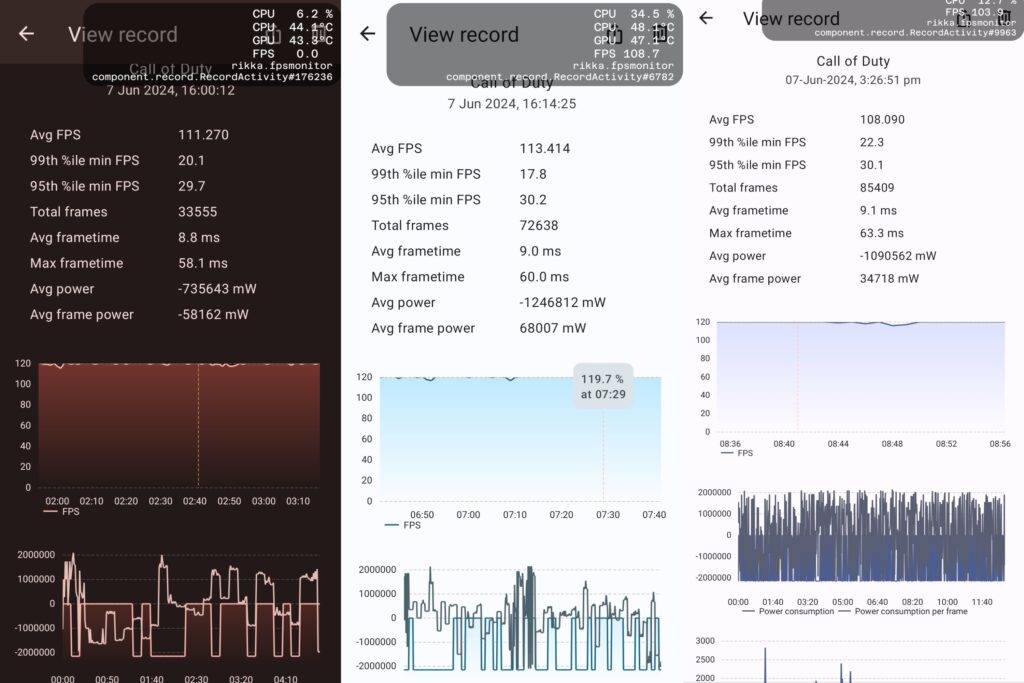Select the 99th %ile min FPS value 22.3
1024x683 pixels.
pos(872,142)
